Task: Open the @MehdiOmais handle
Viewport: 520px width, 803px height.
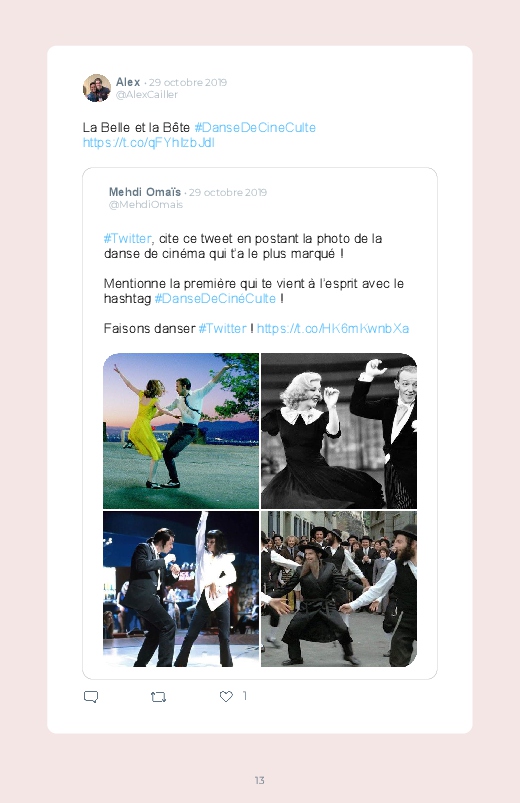Action: pos(145,205)
